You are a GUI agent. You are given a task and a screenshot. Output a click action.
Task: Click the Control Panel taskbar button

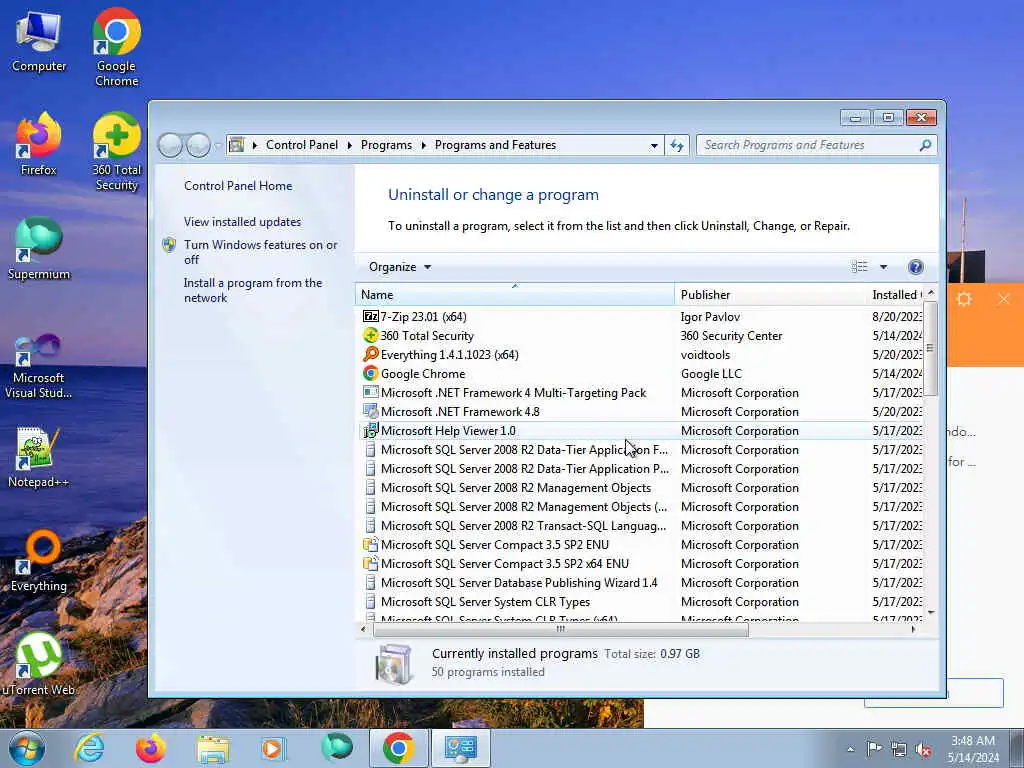pyautogui.click(x=460, y=748)
